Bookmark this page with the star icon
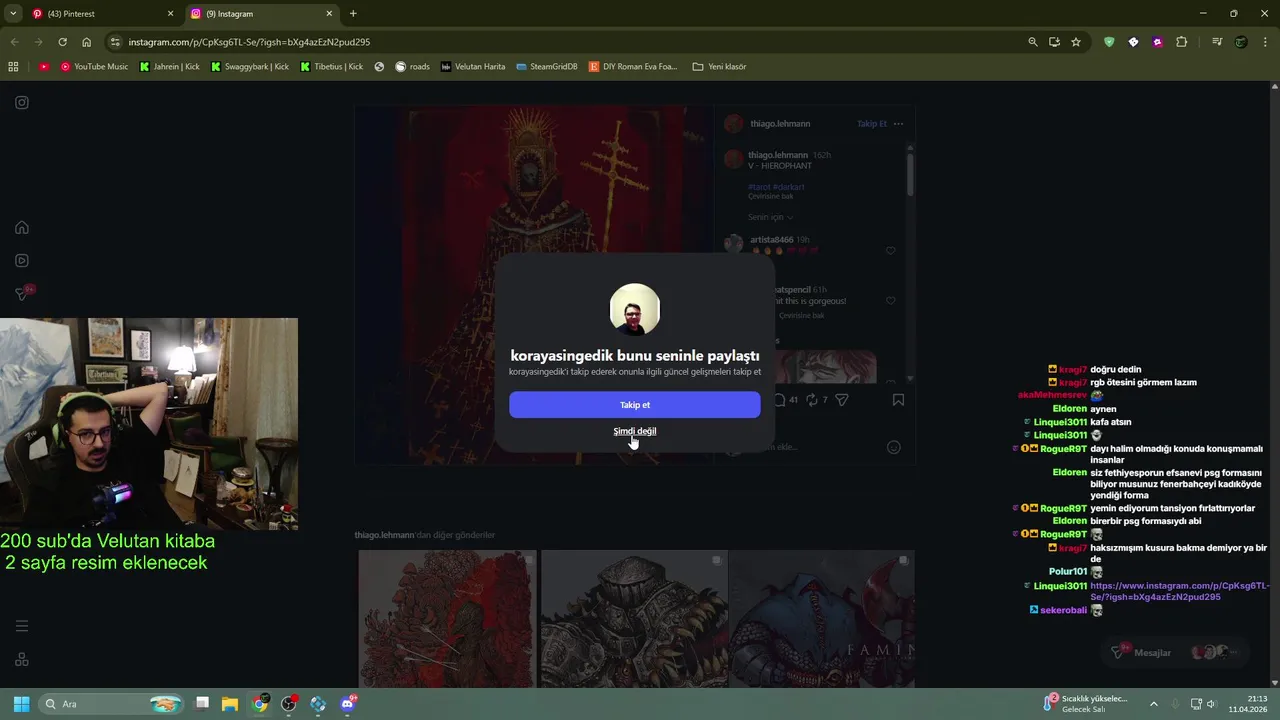 1076,42
